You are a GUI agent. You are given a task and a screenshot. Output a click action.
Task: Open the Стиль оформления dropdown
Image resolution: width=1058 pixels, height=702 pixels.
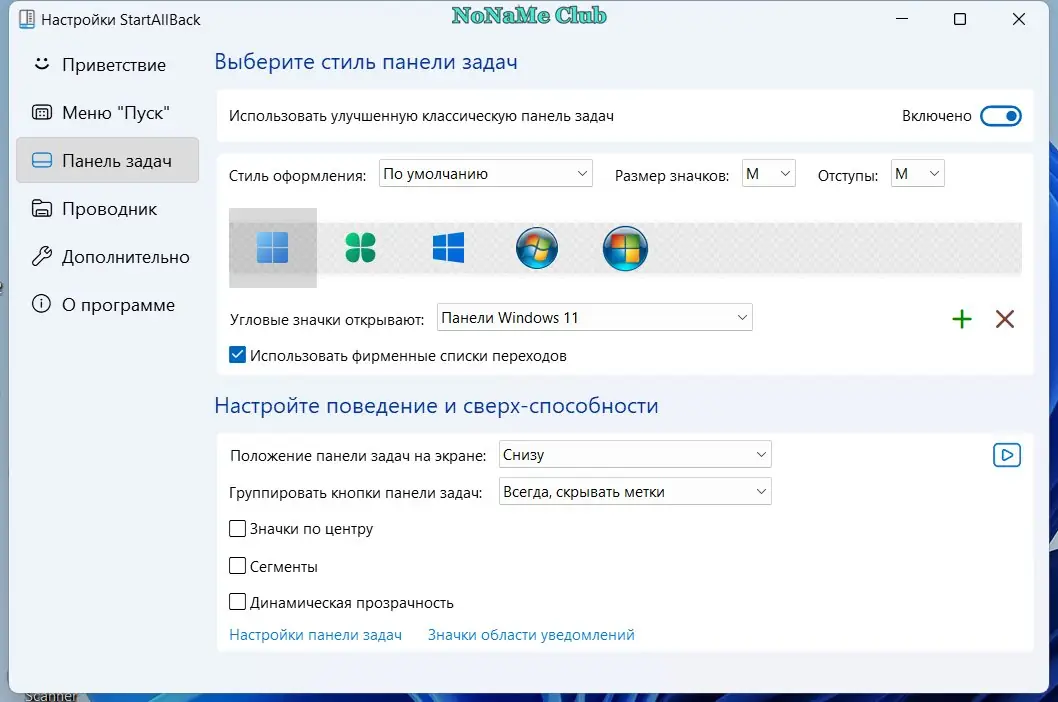(x=486, y=174)
